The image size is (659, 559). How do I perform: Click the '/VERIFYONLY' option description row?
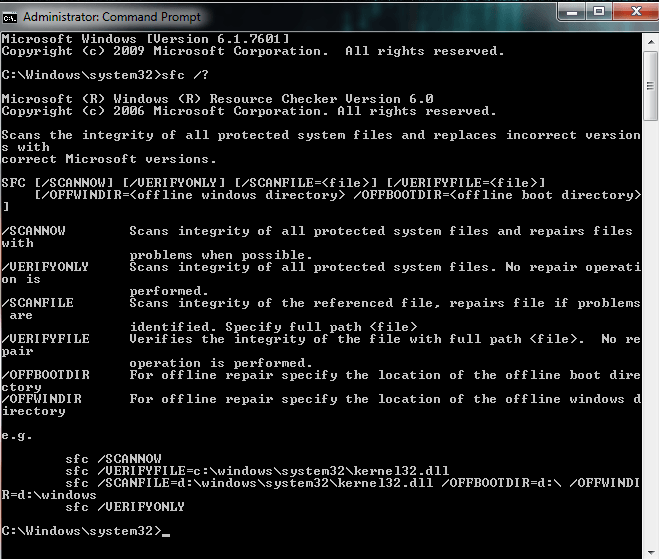click(321, 279)
